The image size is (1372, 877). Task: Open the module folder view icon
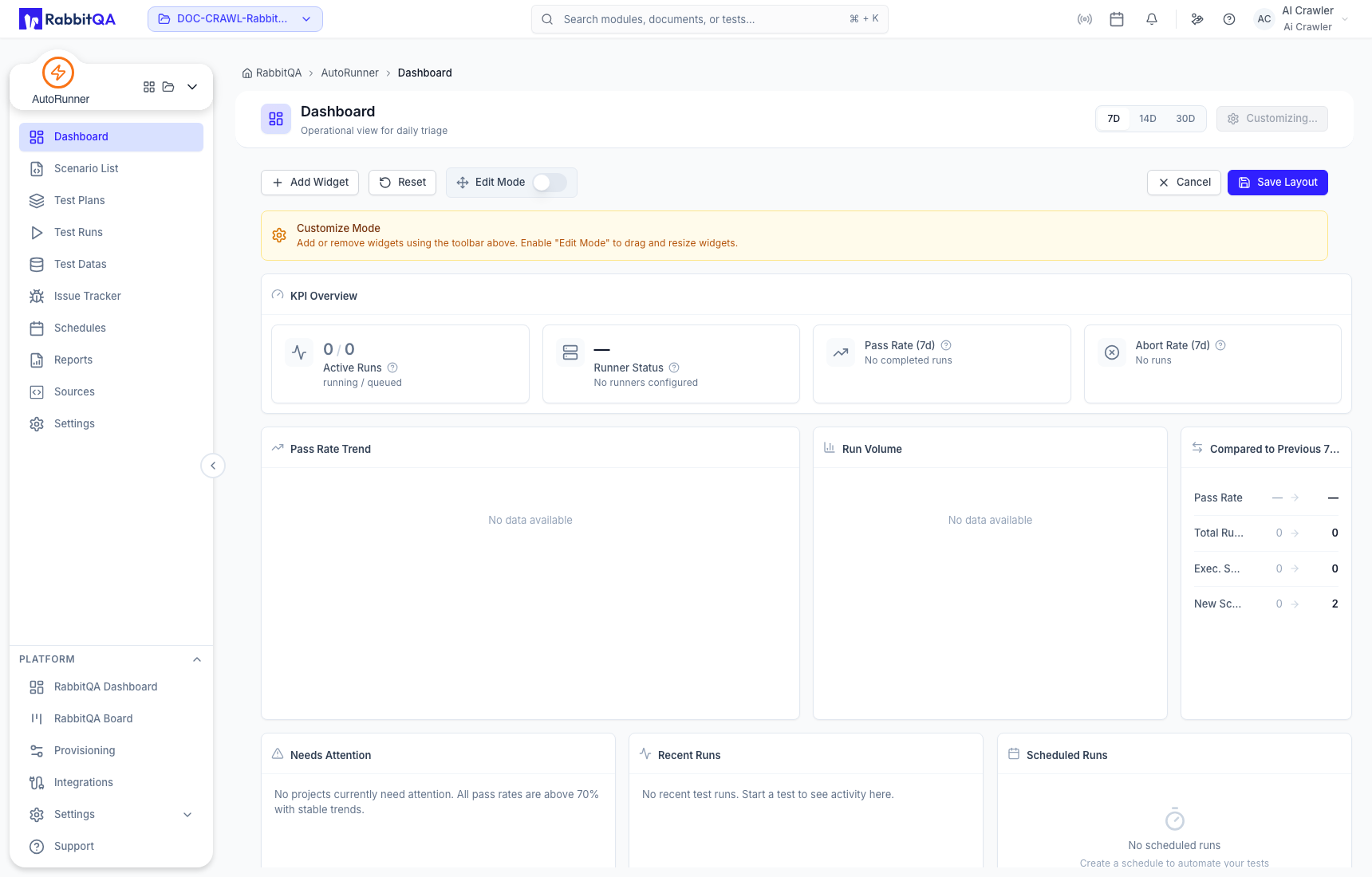tap(168, 87)
